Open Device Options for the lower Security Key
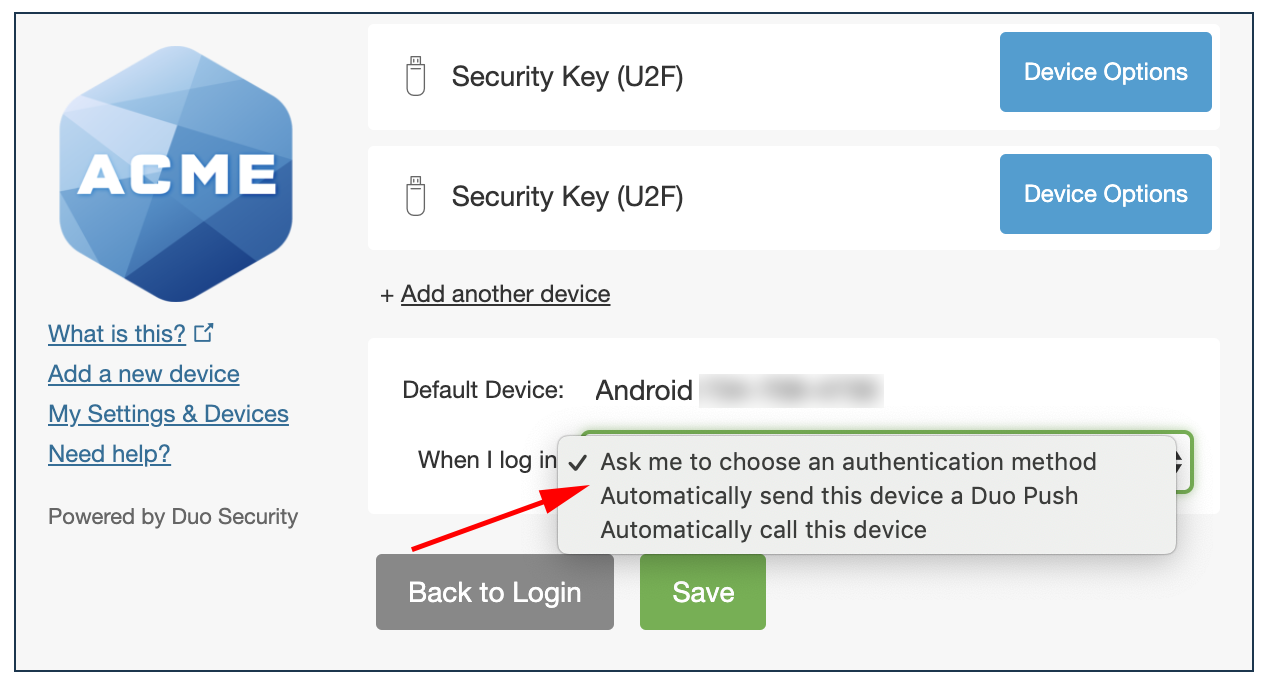 coord(1105,194)
